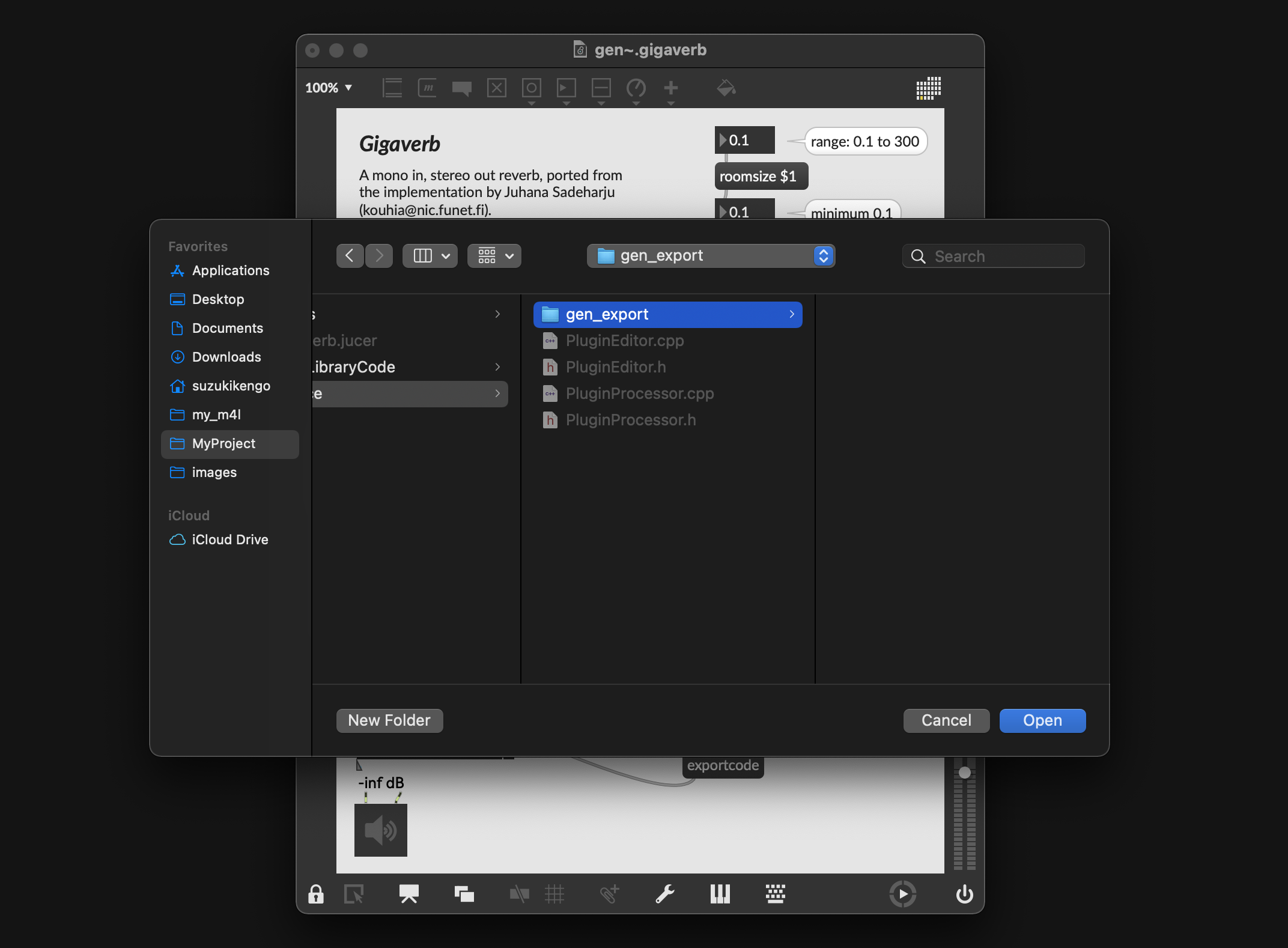This screenshot has width=1288, height=948.
Task: Open the wrench debugging tools icon
Action: pos(664,894)
